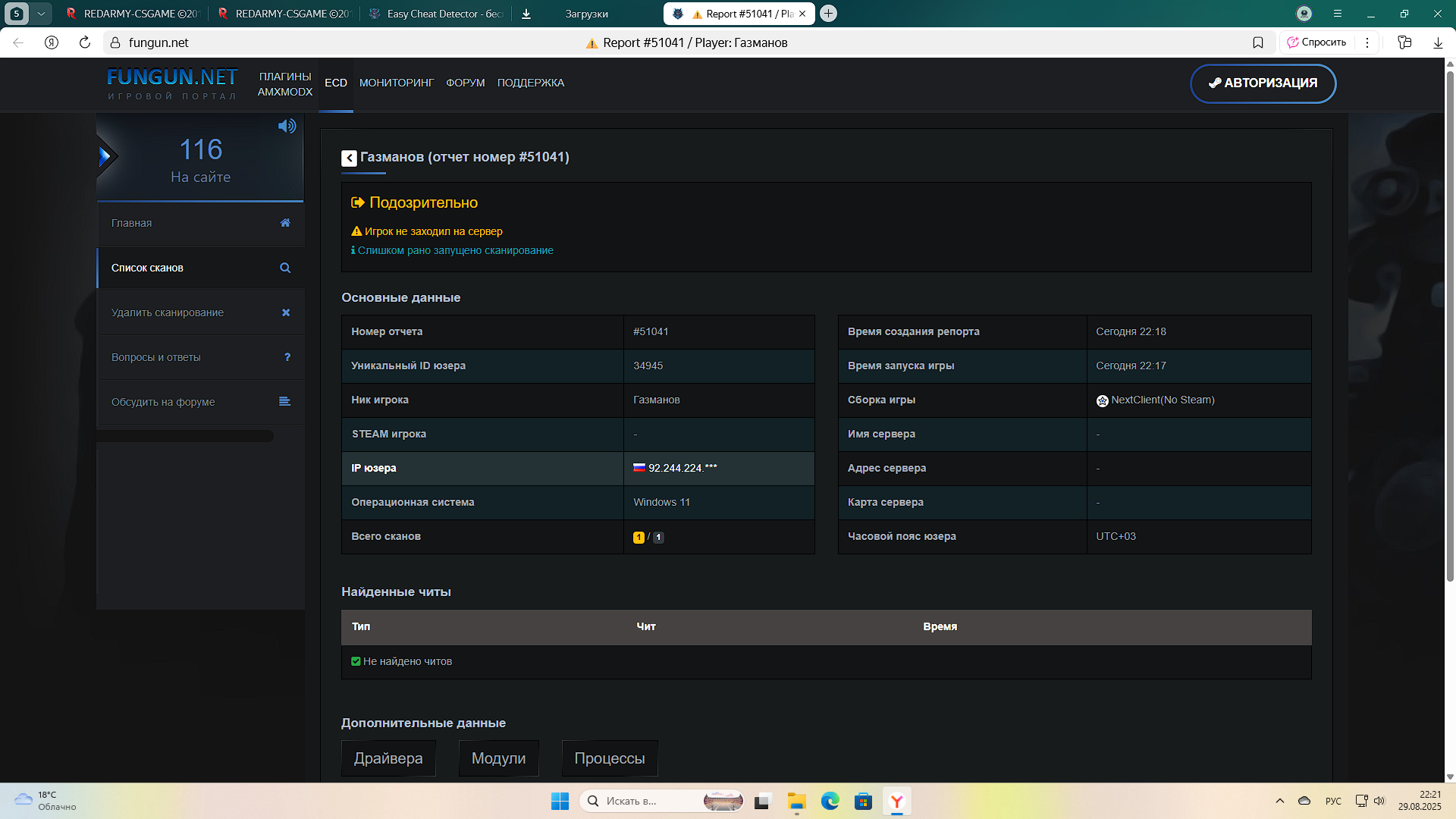This screenshot has width=1456, height=819.
Task: Click the IP value 92.244.224.***
Action: (682, 469)
